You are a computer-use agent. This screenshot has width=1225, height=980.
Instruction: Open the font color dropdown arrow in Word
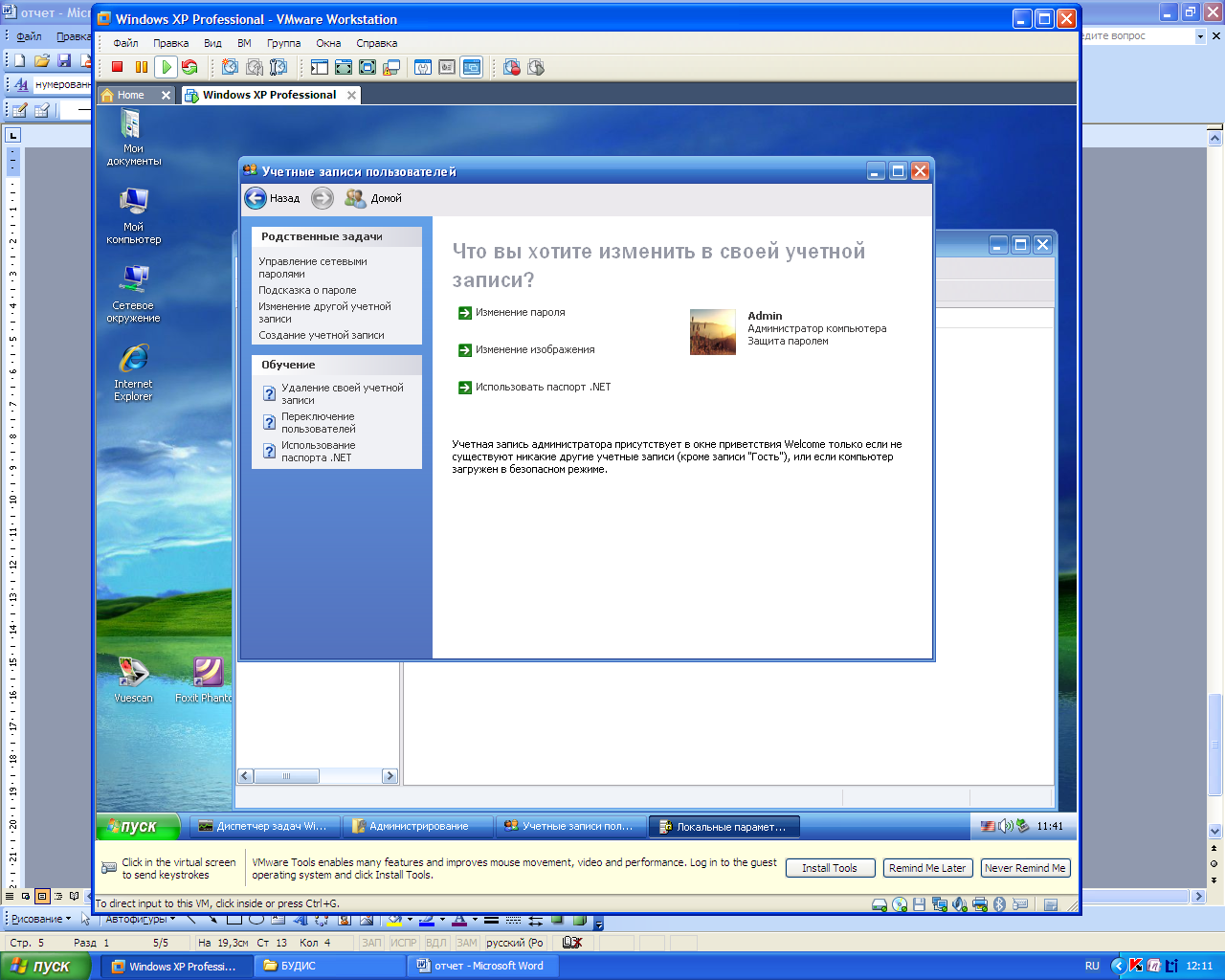point(475,919)
